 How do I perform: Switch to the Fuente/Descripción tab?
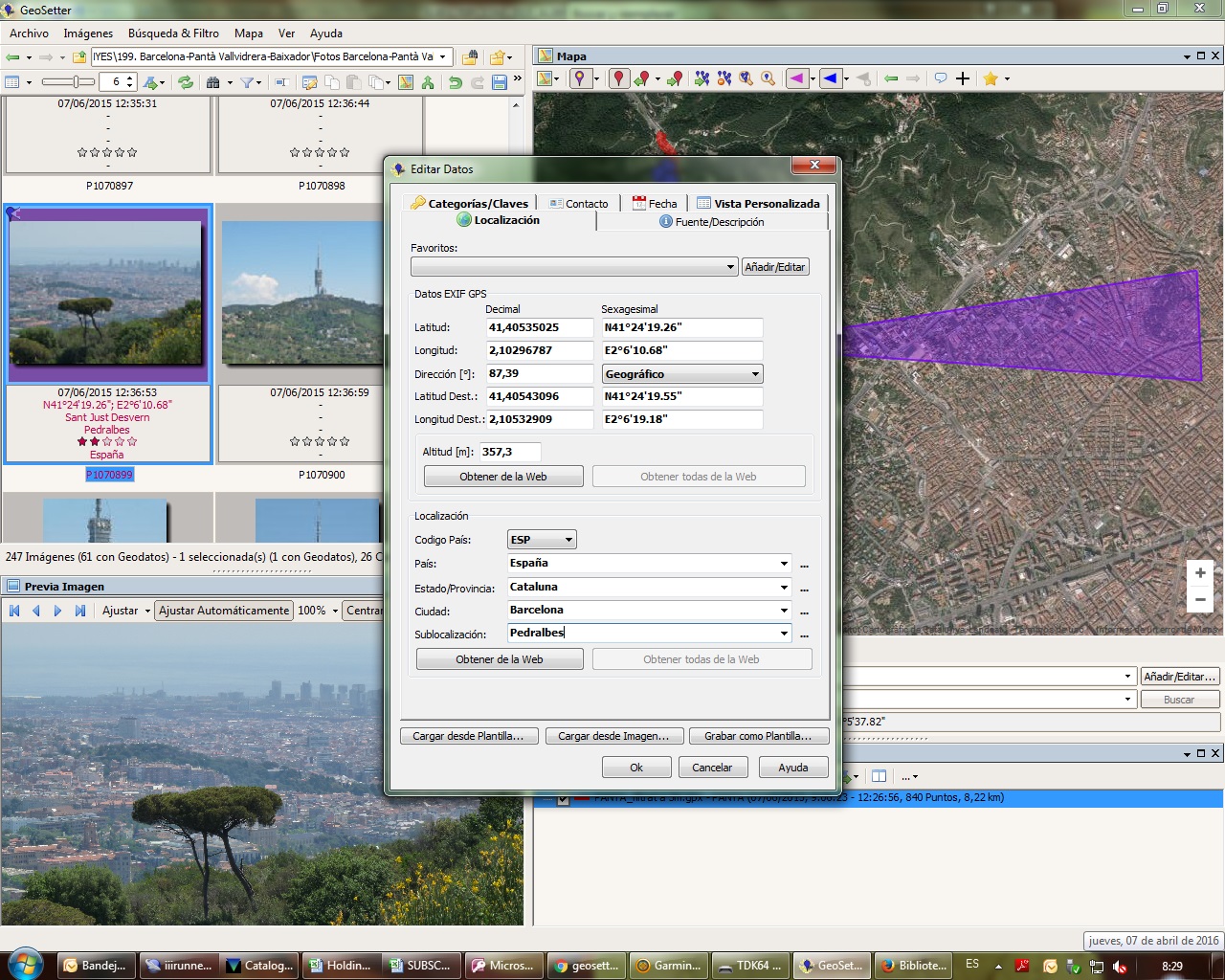point(712,222)
